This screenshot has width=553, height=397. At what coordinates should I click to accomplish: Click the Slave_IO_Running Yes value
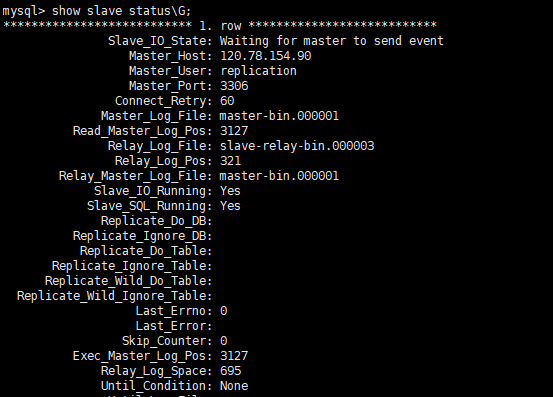(230, 191)
